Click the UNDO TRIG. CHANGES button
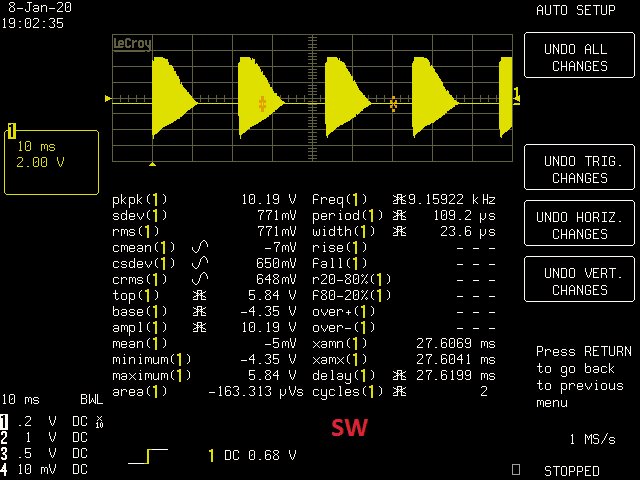640x480 pixels. coord(579,167)
